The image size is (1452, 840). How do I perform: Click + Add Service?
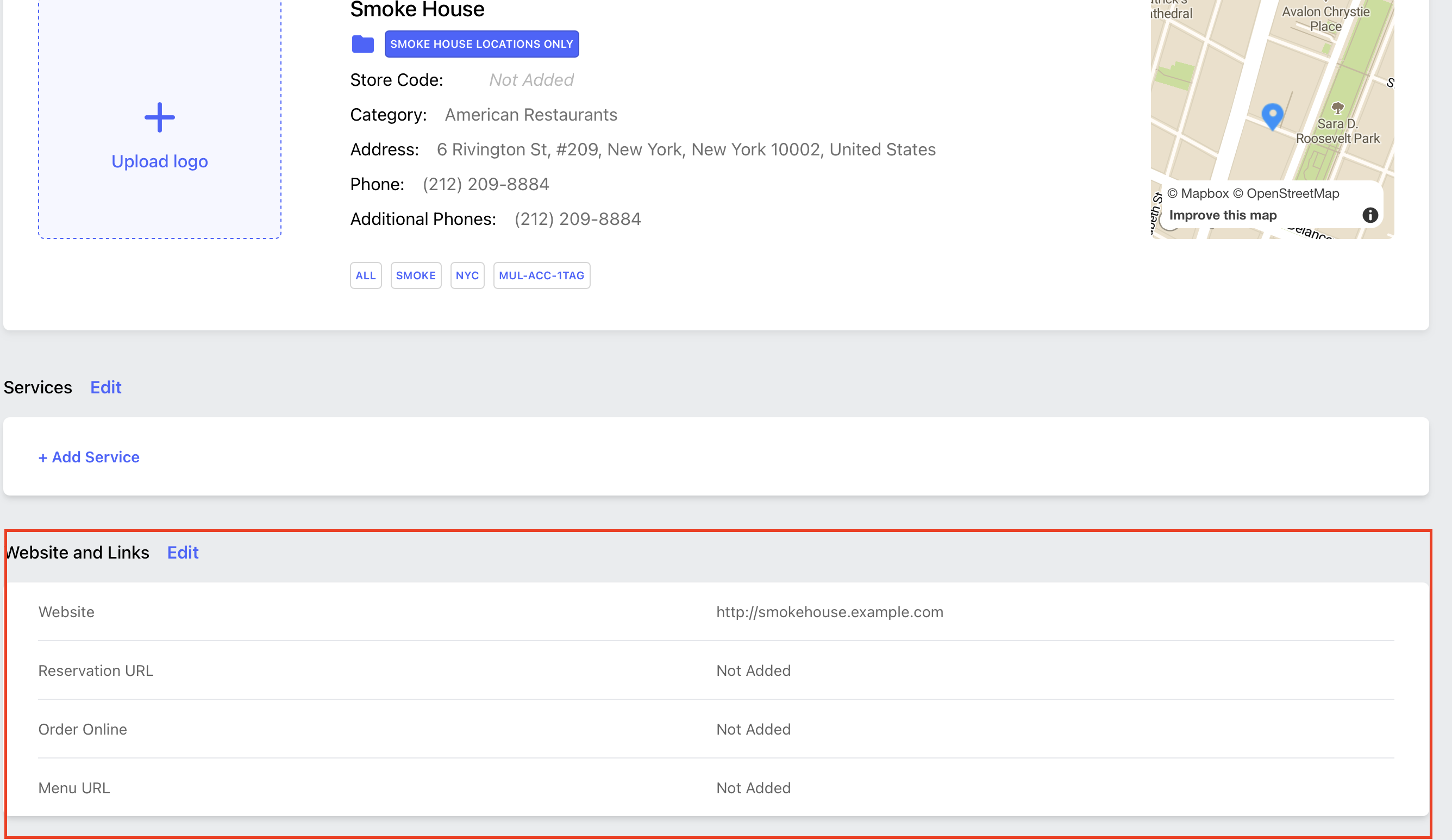89,457
